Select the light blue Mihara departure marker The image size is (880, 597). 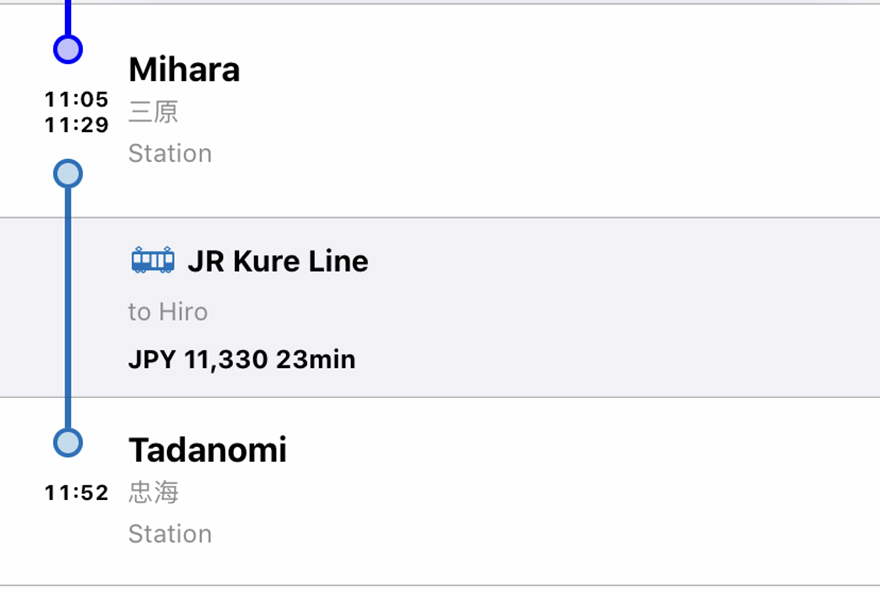(67, 174)
